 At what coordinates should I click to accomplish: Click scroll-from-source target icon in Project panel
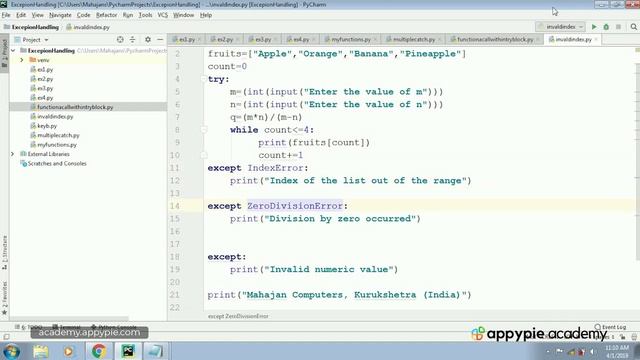[120, 40]
